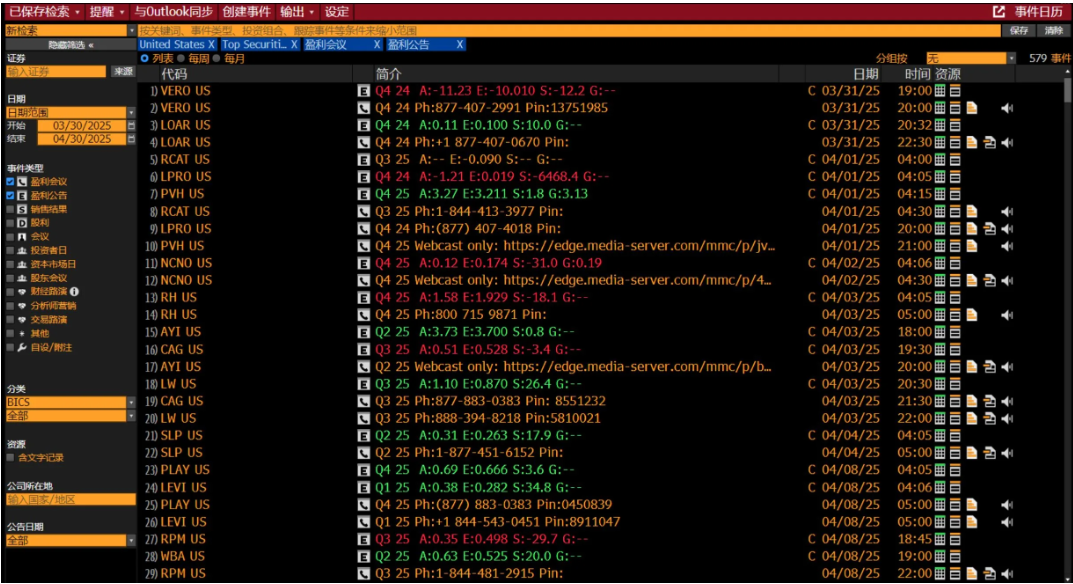Viewport: 1073px width, 584px height.
Task: Open start date calendar picker
Action: click(x=131, y=126)
